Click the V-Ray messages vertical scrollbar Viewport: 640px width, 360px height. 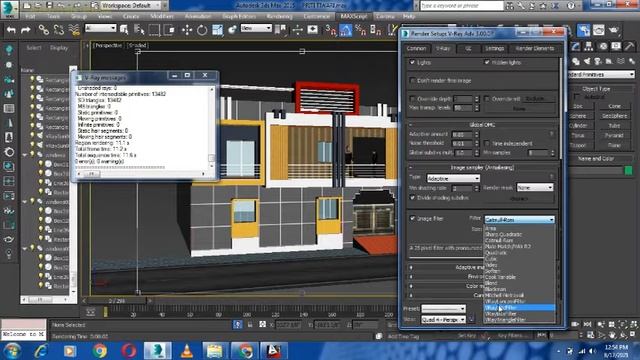pyautogui.click(x=211, y=127)
